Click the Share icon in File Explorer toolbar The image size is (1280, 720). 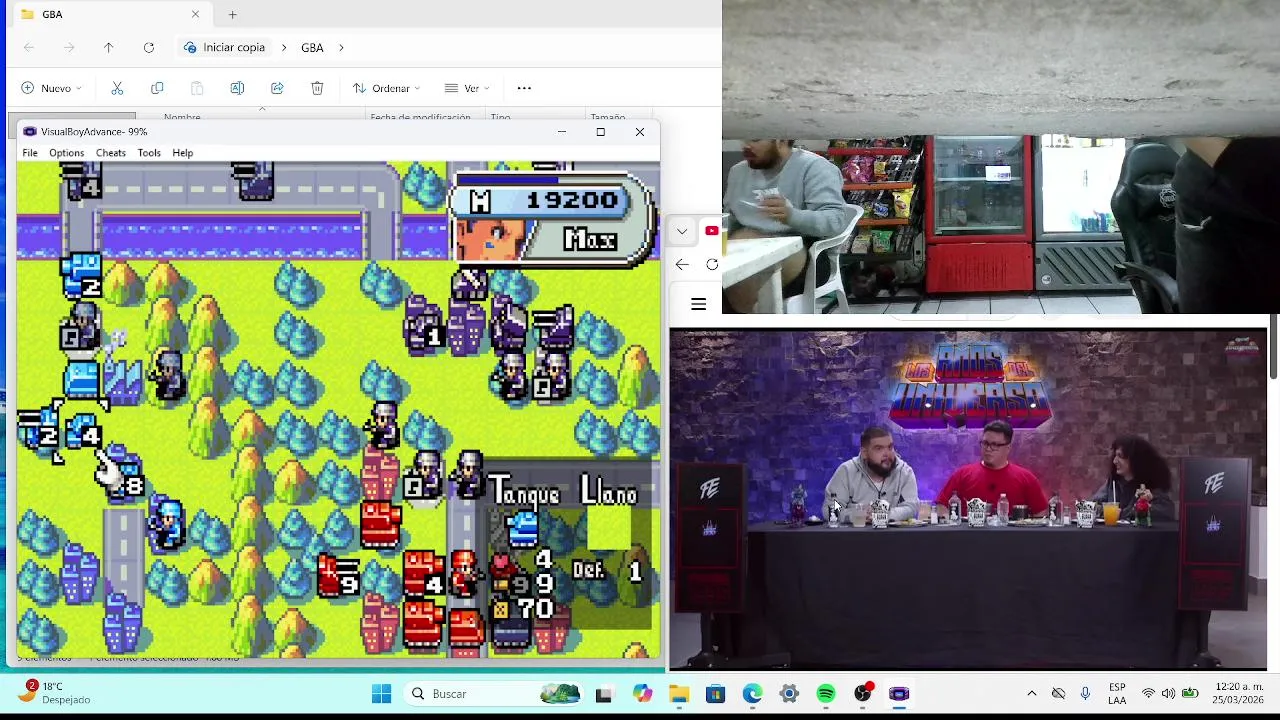277,88
